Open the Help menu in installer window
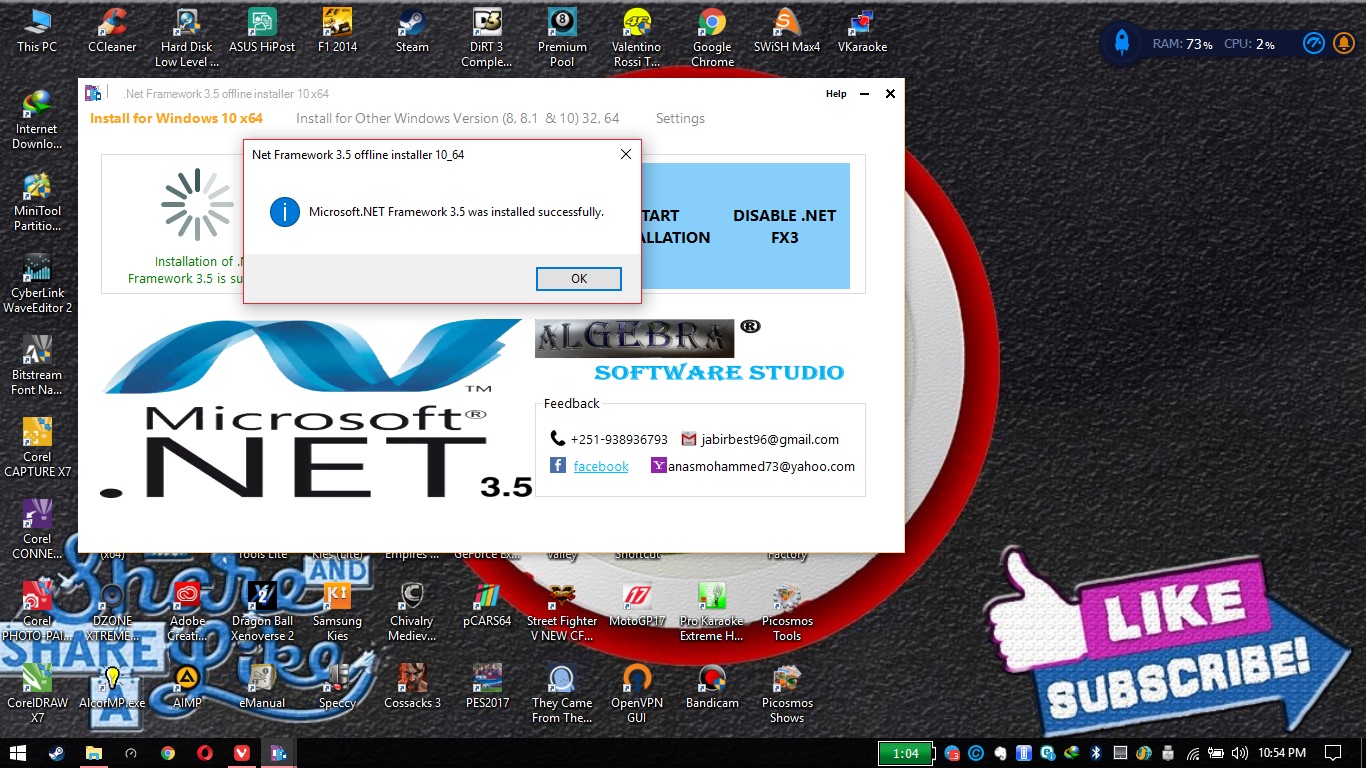 pyautogui.click(x=836, y=94)
